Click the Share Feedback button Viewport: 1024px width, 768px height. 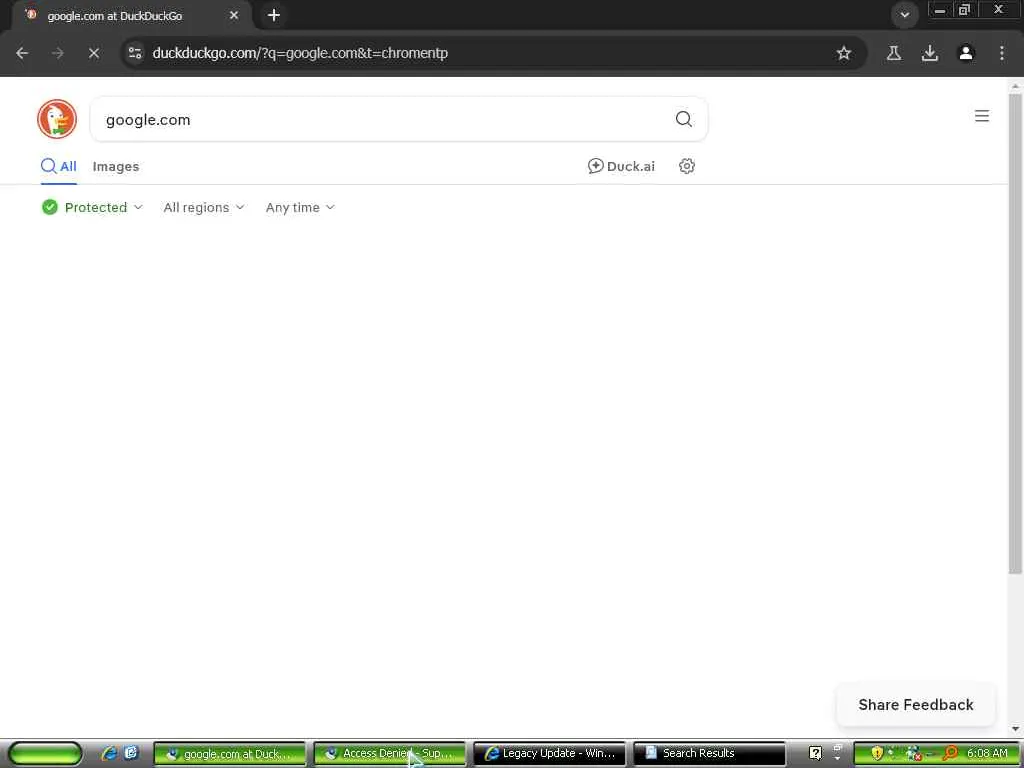[x=916, y=705]
